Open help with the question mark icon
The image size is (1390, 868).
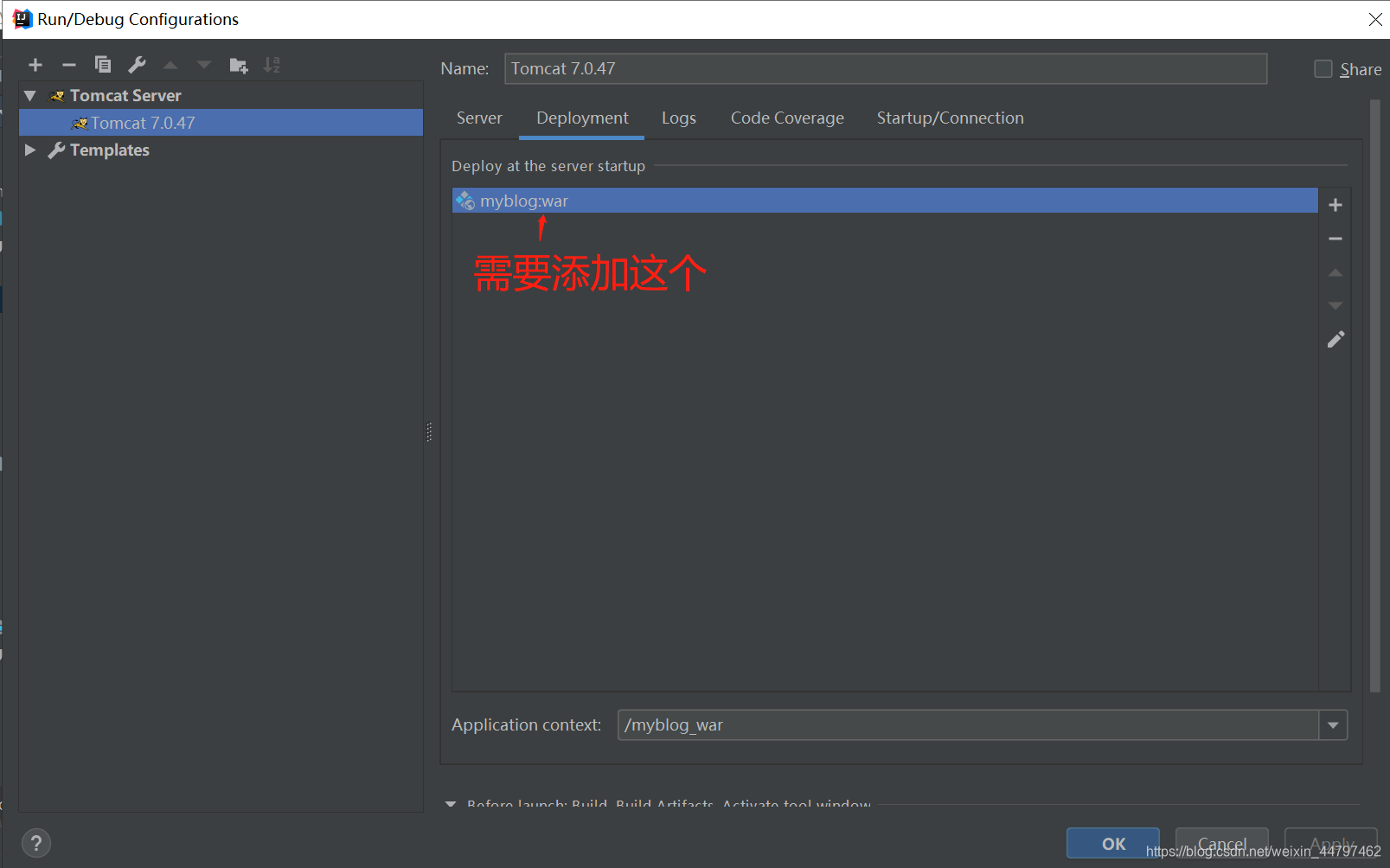point(36,843)
